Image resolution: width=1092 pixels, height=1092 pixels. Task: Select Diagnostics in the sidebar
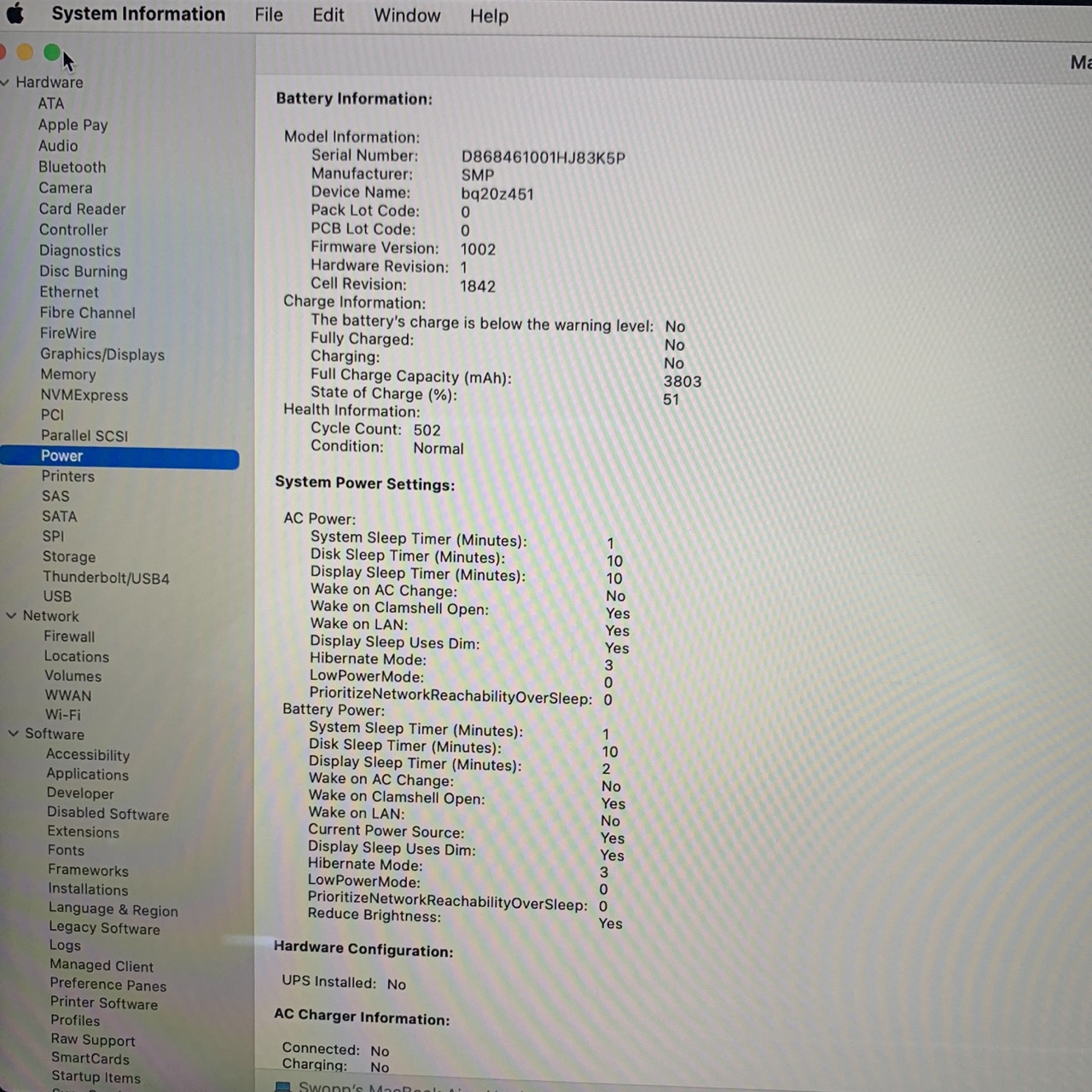pos(80,251)
